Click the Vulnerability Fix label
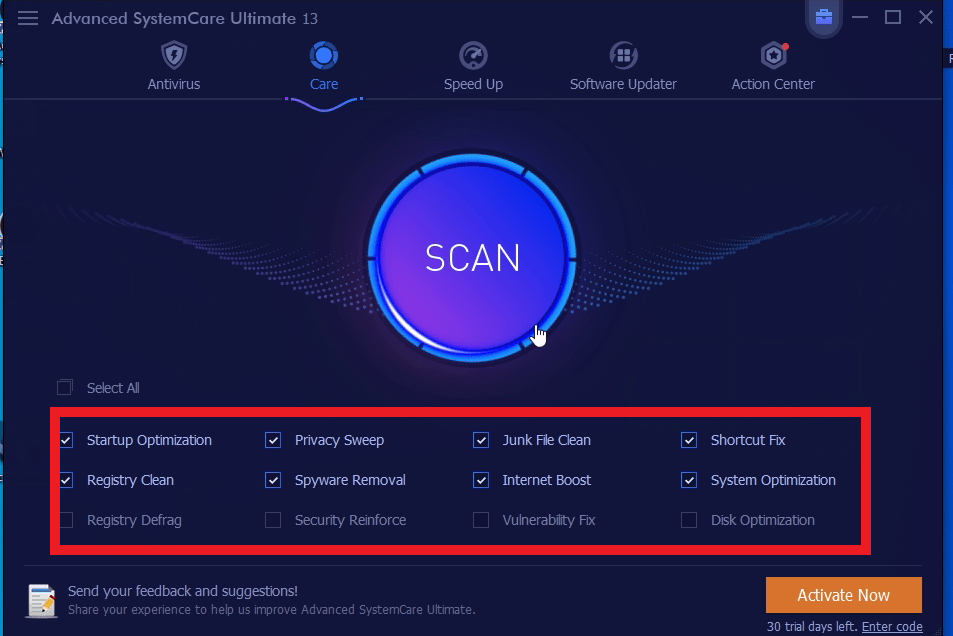This screenshot has height=636, width=953. [549, 520]
